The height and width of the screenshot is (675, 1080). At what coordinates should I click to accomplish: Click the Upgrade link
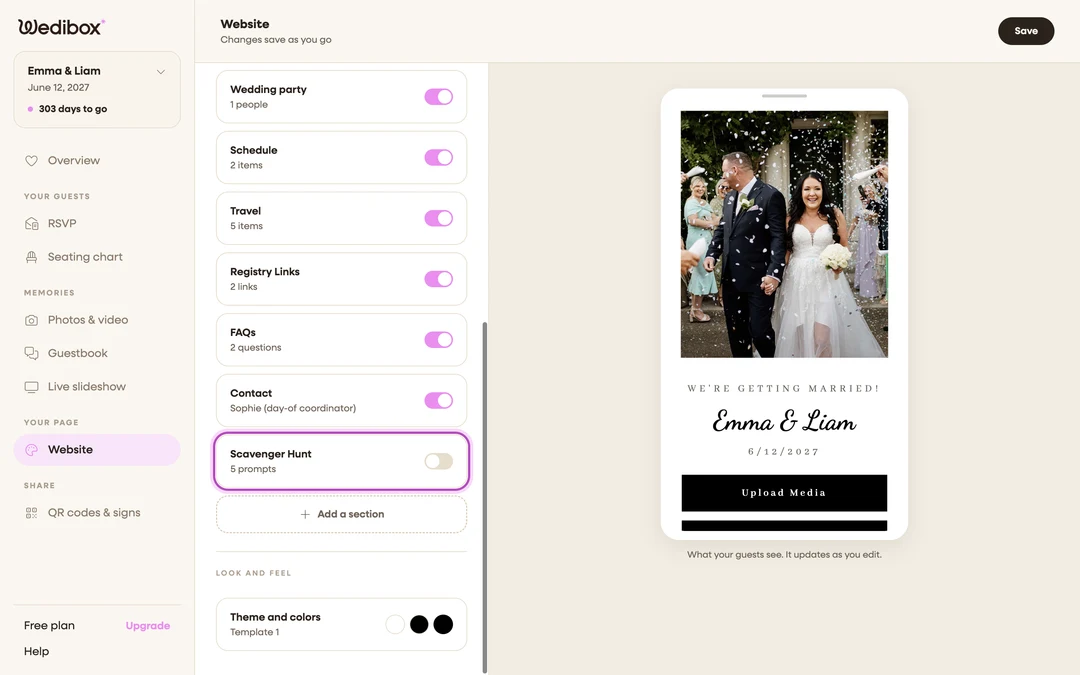pyautogui.click(x=147, y=625)
